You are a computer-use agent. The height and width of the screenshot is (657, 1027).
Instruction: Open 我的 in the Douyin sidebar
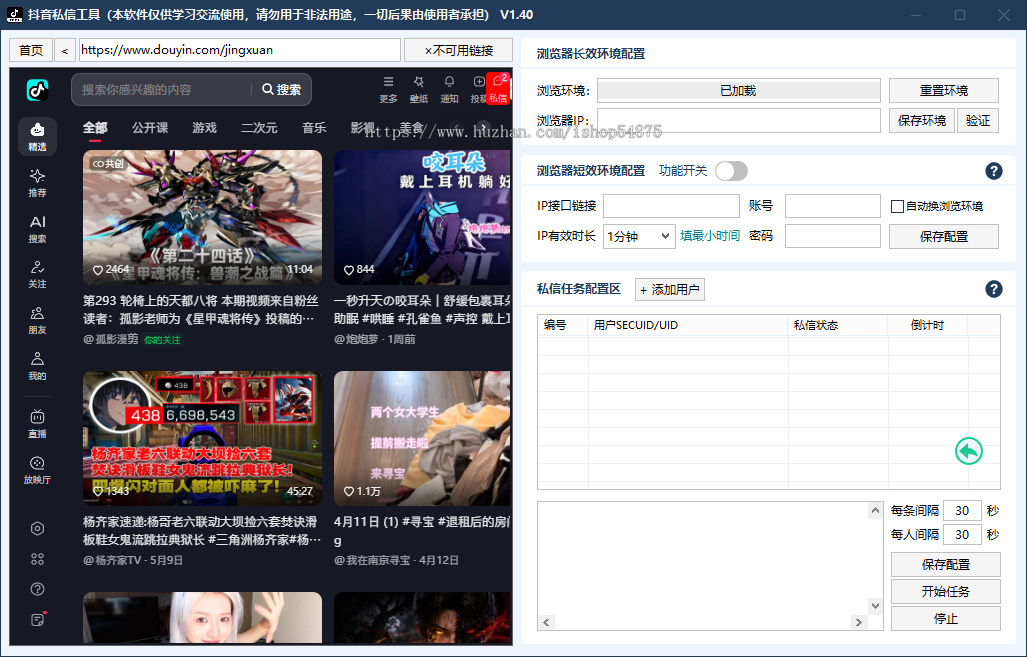pos(37,366)
